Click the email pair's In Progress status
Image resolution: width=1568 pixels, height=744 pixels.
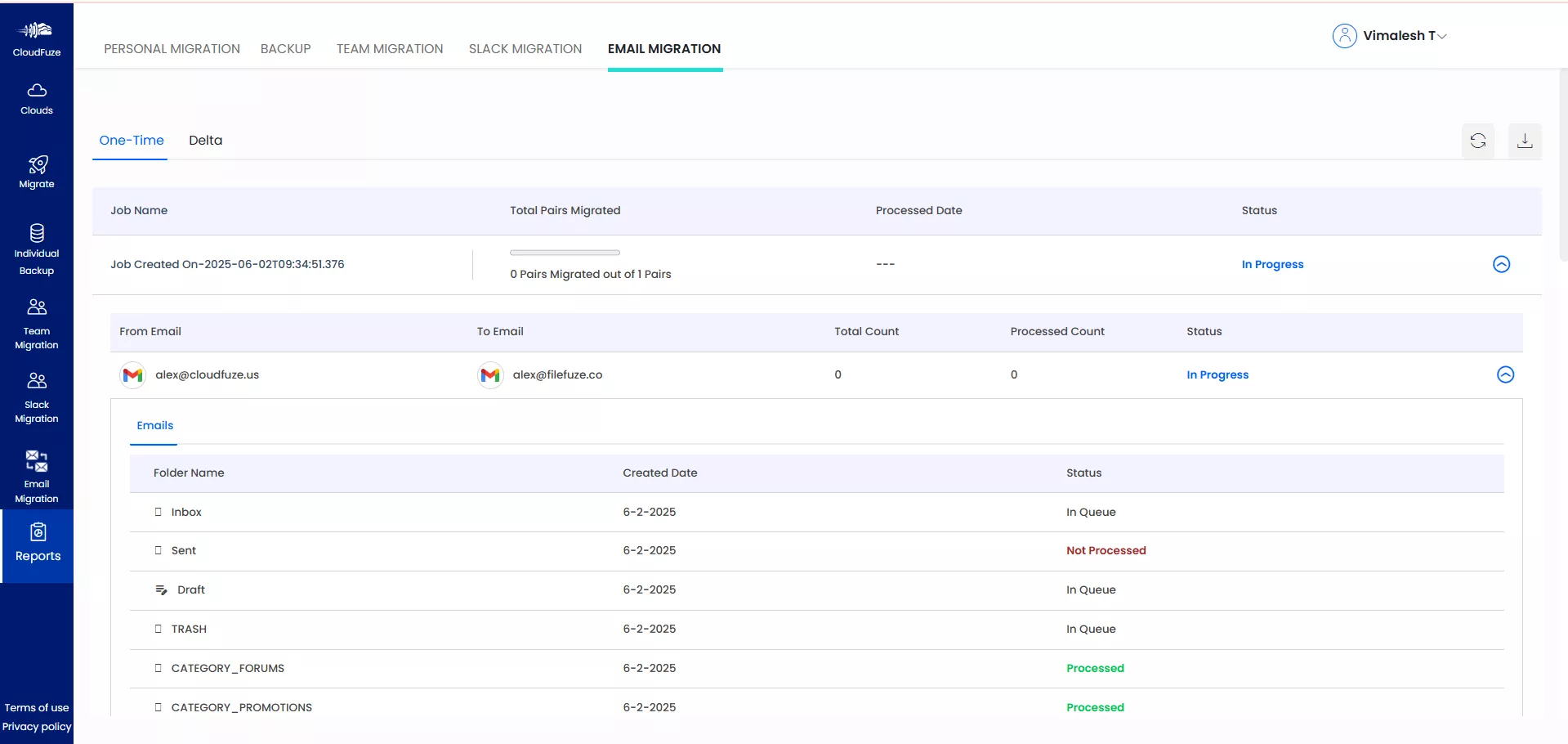(1217, 374)
